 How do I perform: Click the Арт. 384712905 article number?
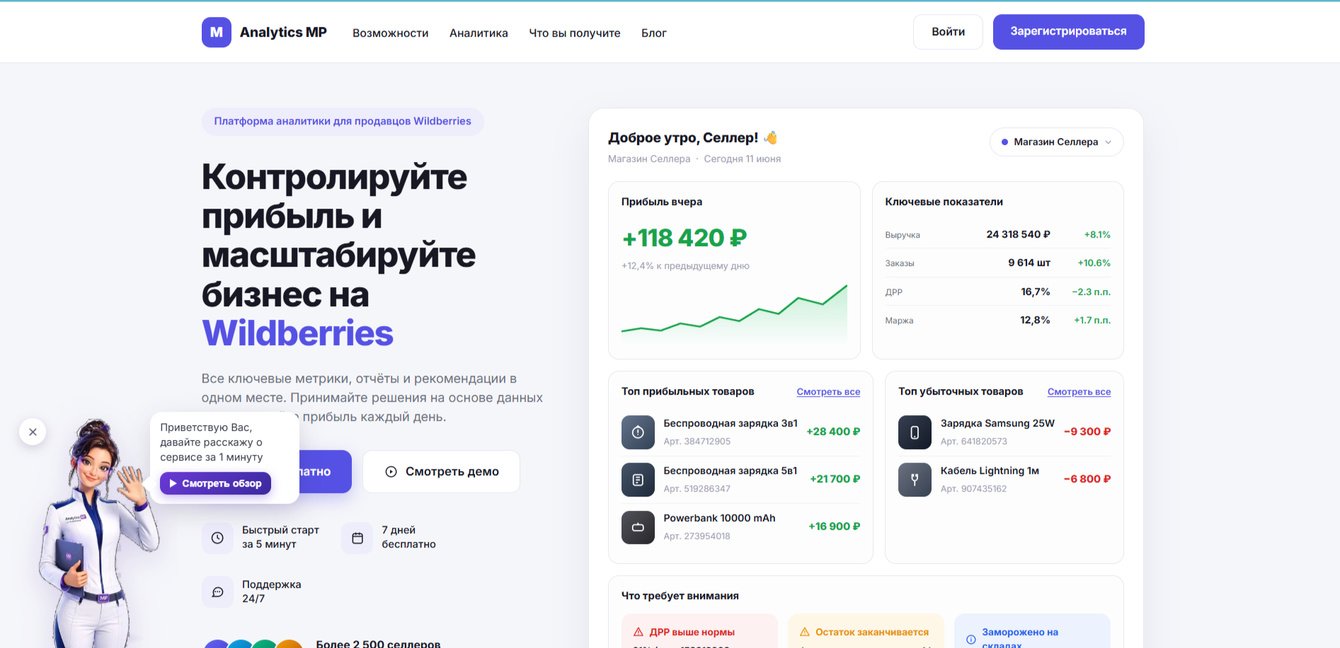click(697, 441)
